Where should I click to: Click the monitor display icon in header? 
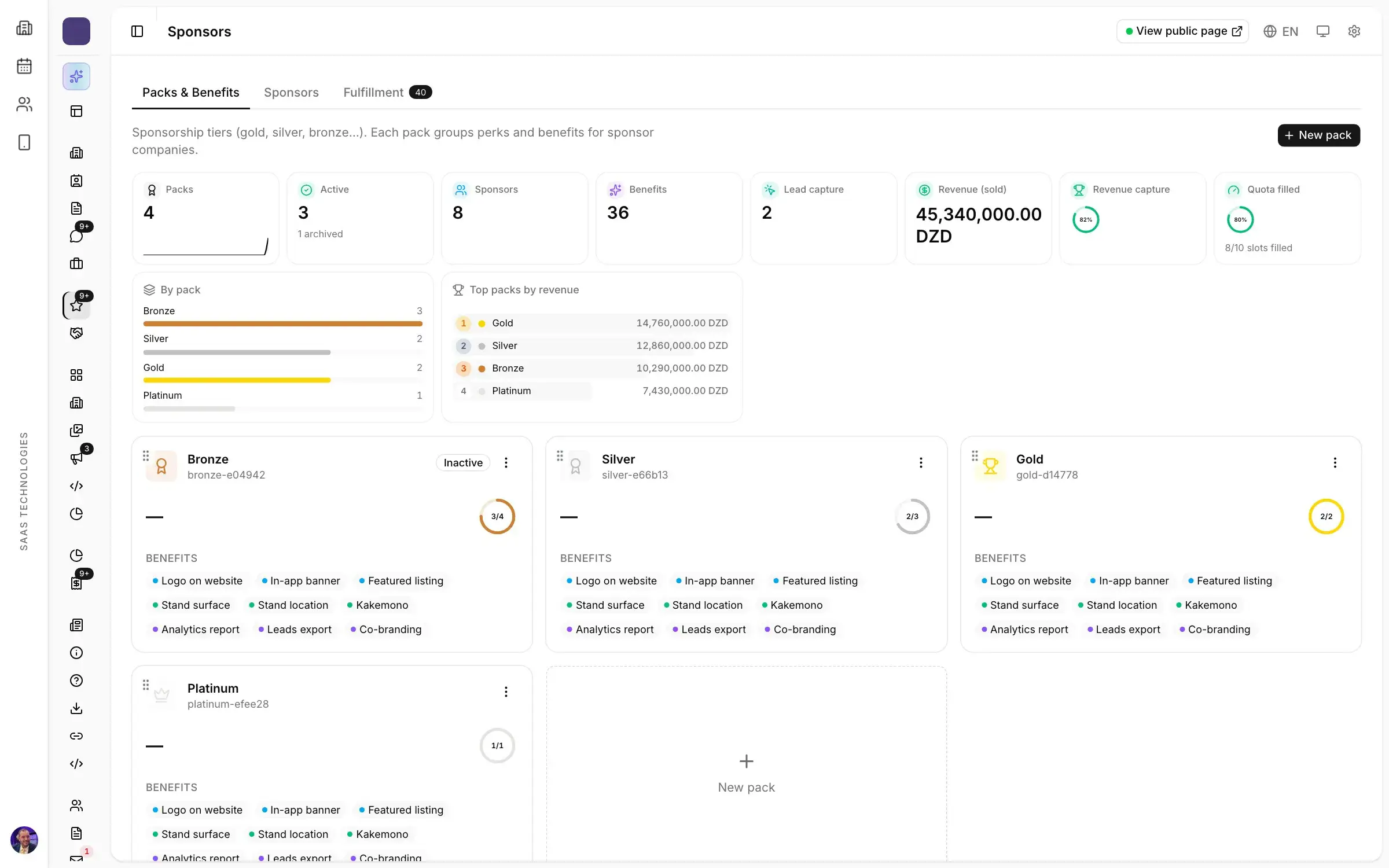click(x=1323, y=31)
